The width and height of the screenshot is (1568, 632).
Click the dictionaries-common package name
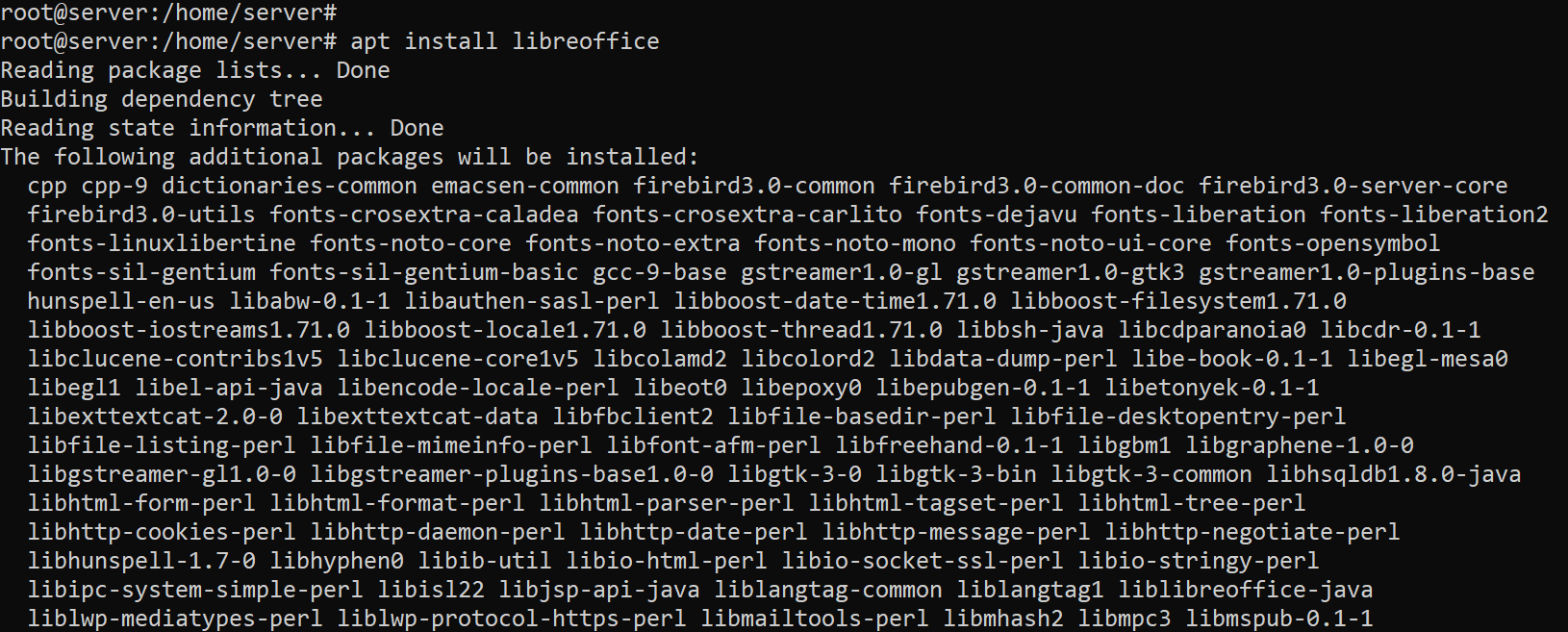289,186
